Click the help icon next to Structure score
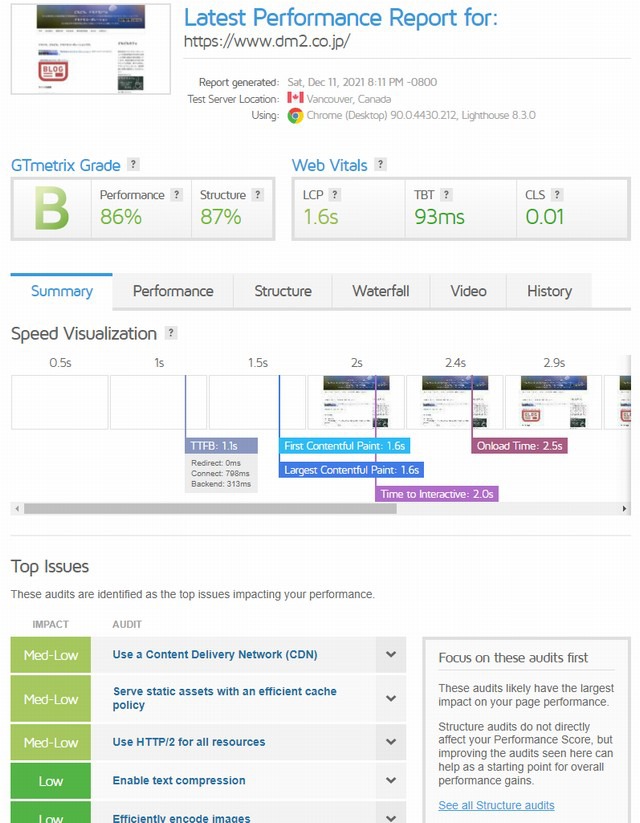 pyautogui.click(x=258, y=195)
